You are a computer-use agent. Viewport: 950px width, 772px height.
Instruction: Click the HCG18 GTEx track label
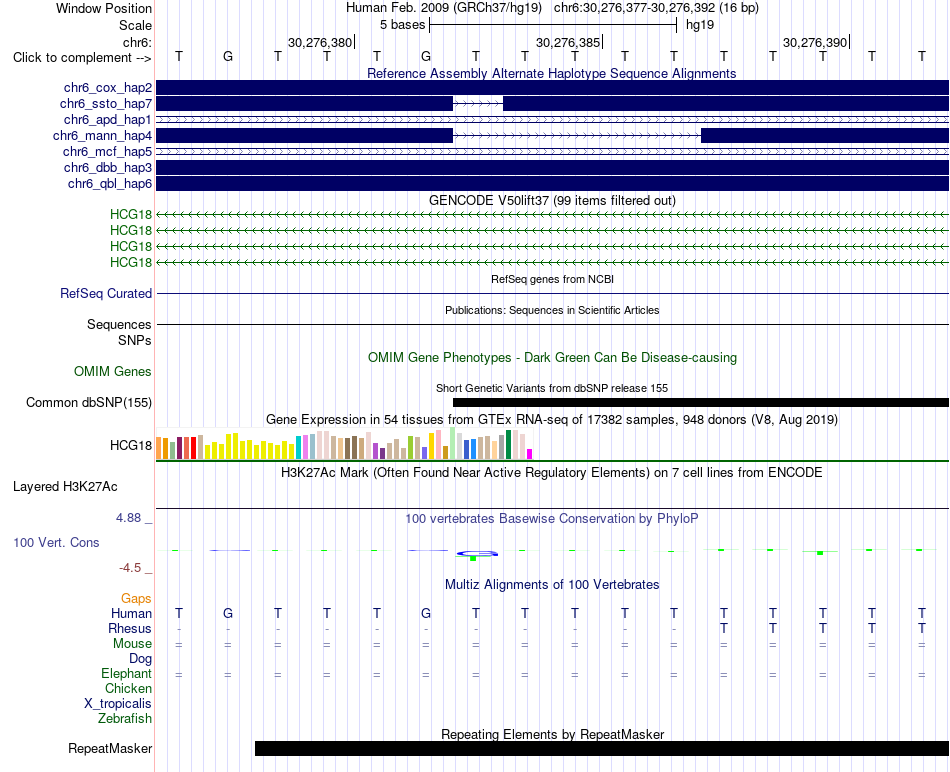[x=131, y=445]
